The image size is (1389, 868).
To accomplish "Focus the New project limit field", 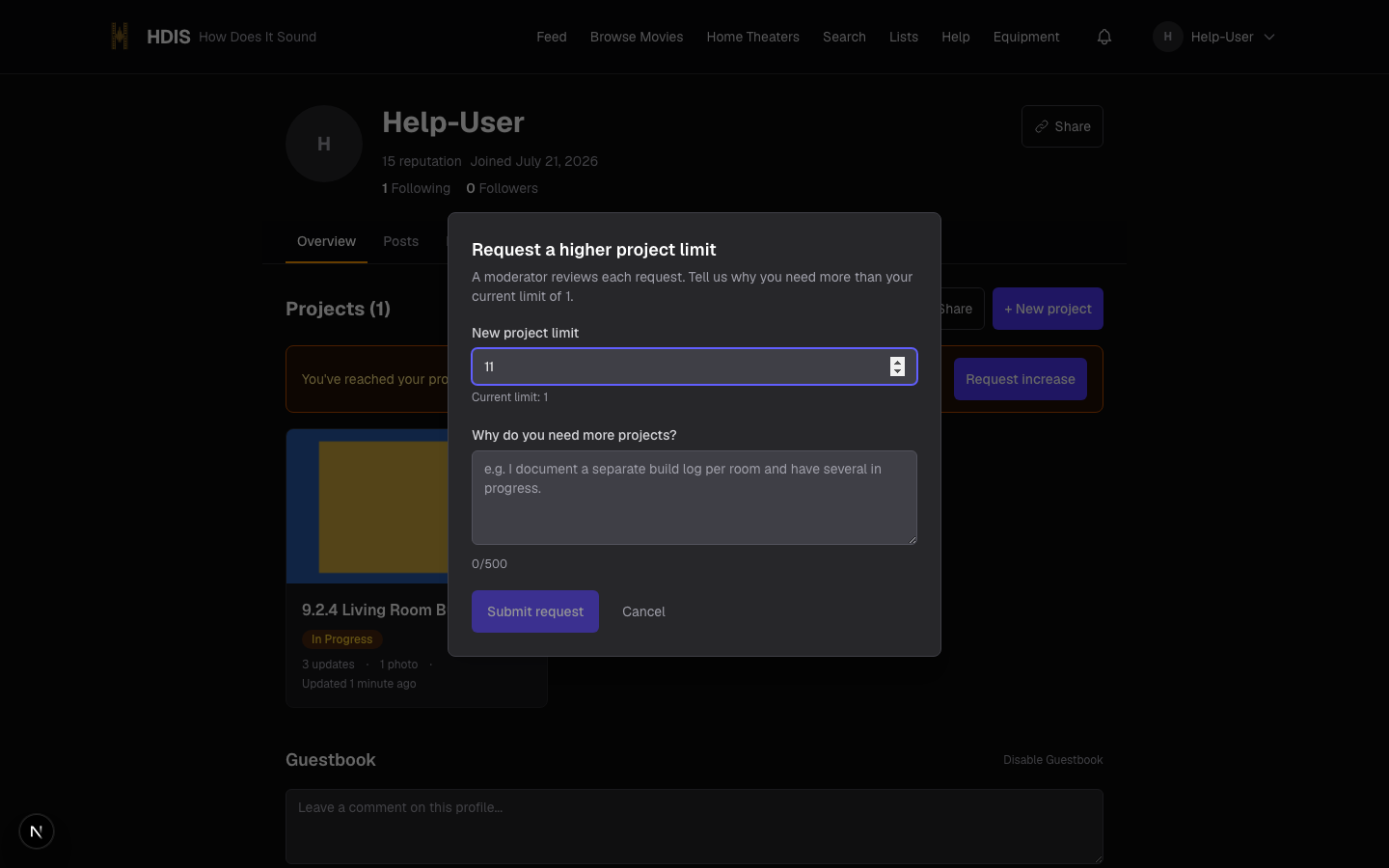I will pyautogui.click(x=694, y=366).
